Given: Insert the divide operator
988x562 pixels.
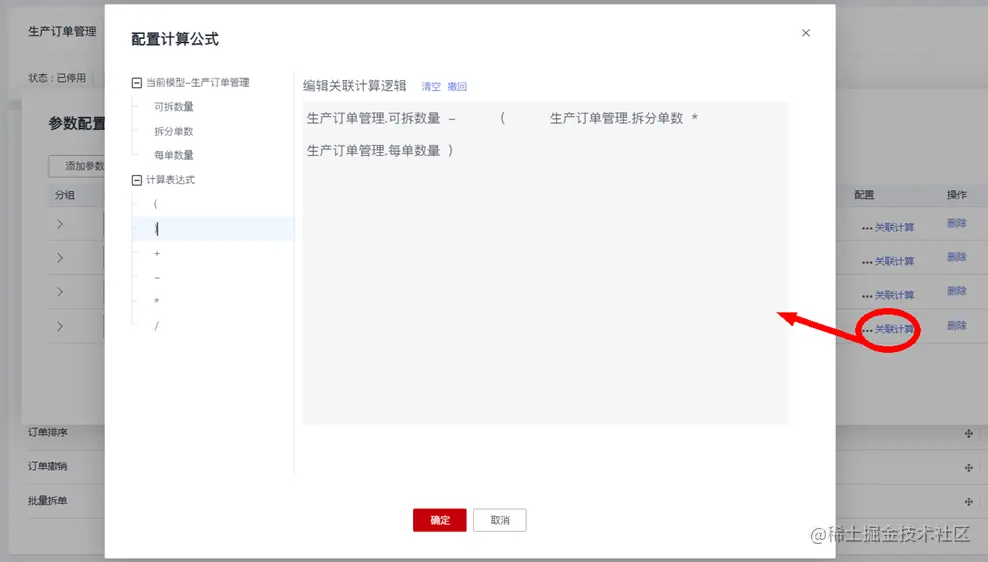Looking at the screenshot, I should (156, 326).
